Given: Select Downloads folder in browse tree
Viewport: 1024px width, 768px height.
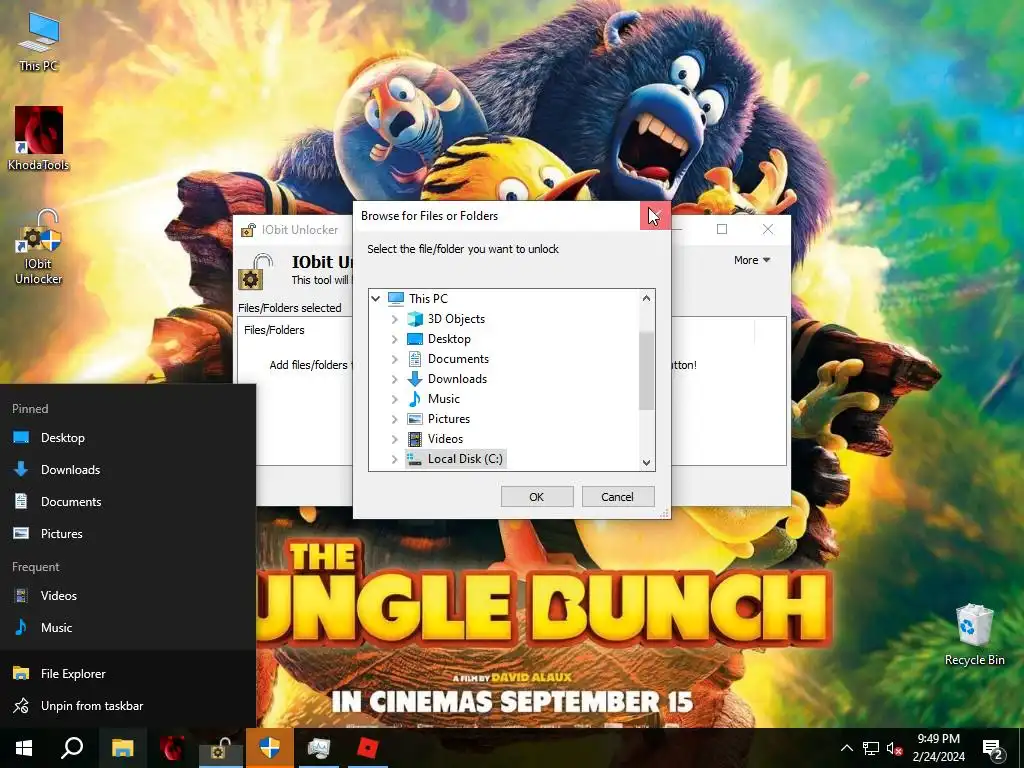Looking at the screenshot, I should click(x=447, y=379).
